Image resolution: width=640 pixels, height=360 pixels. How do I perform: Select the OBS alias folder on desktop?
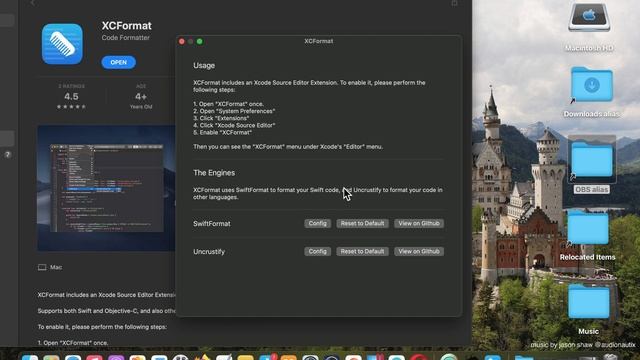pyautogui.click(x=591, y=160)
